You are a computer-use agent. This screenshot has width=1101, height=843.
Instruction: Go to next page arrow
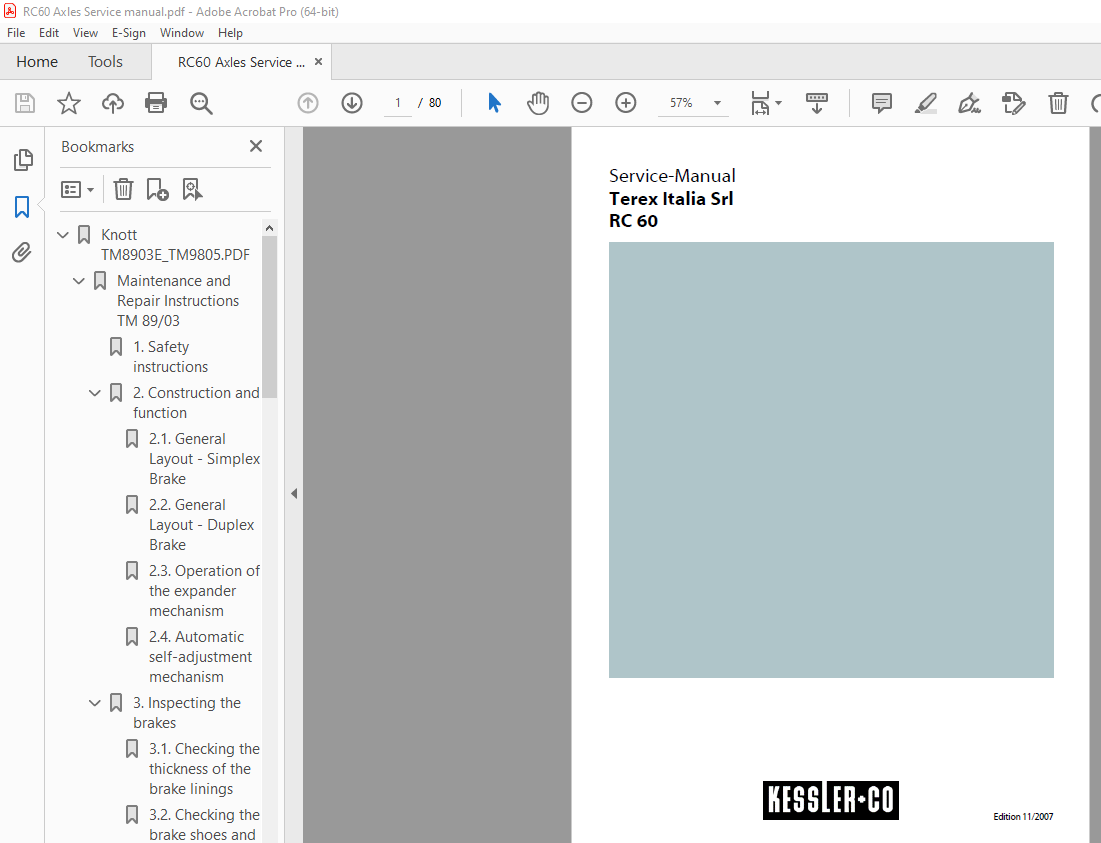[352, 103]
